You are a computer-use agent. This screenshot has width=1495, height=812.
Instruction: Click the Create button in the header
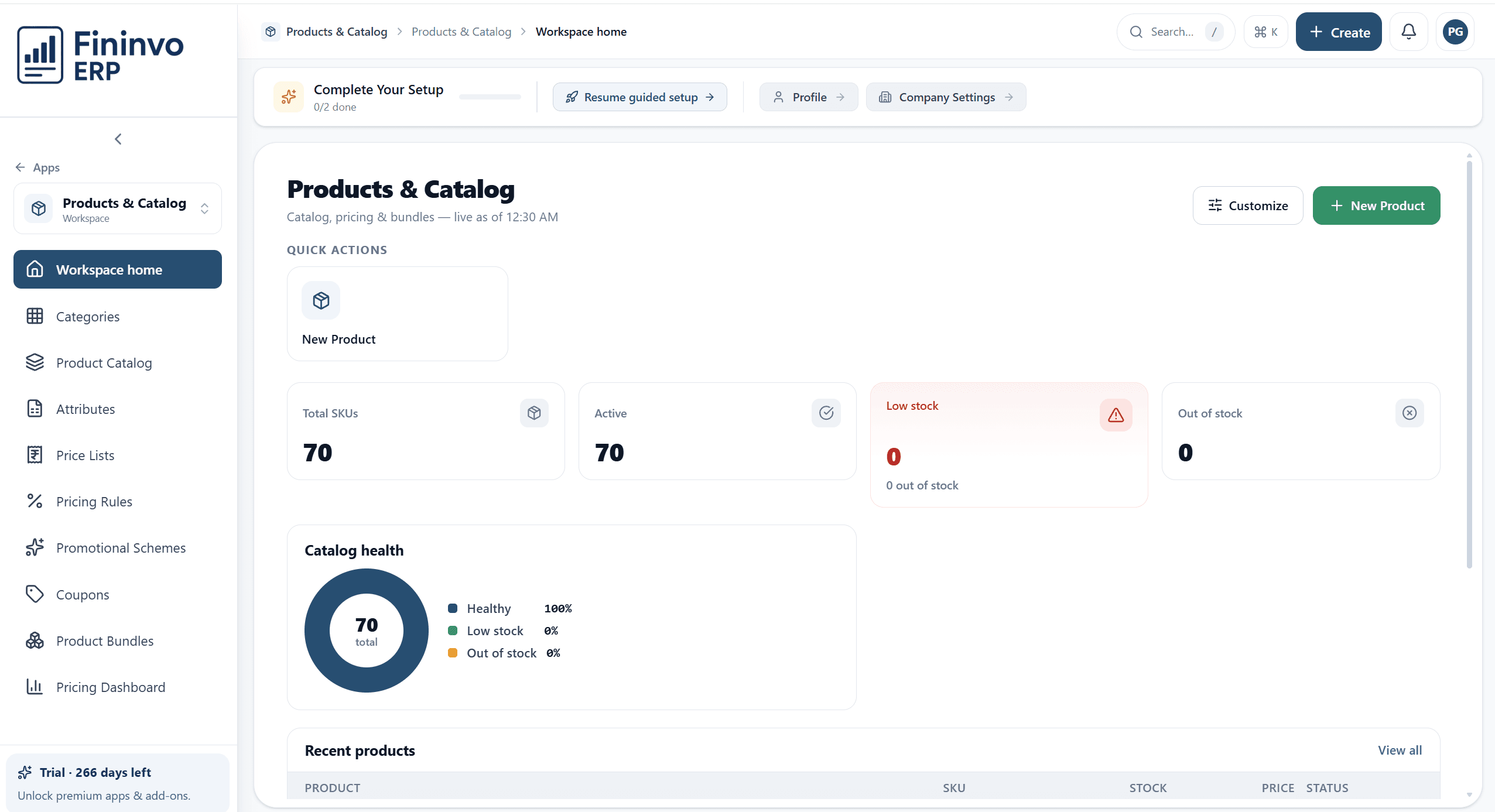click(1339, 32)
